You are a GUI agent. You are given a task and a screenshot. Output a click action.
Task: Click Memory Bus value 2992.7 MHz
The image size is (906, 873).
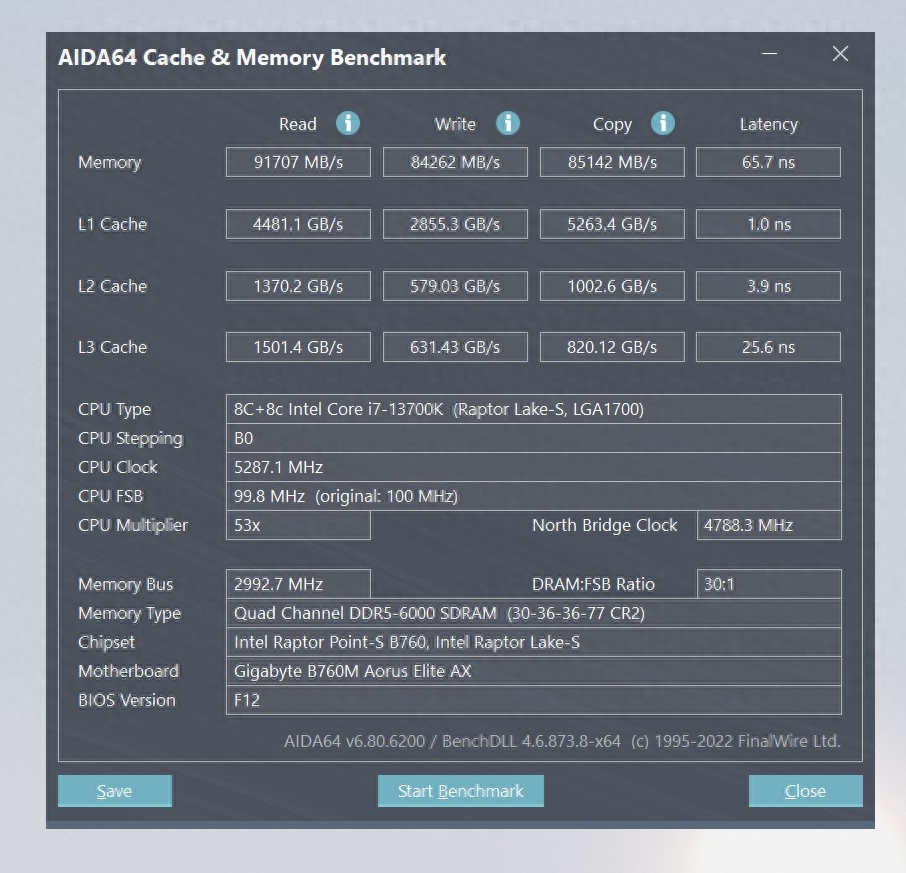(x=298, y=584)
